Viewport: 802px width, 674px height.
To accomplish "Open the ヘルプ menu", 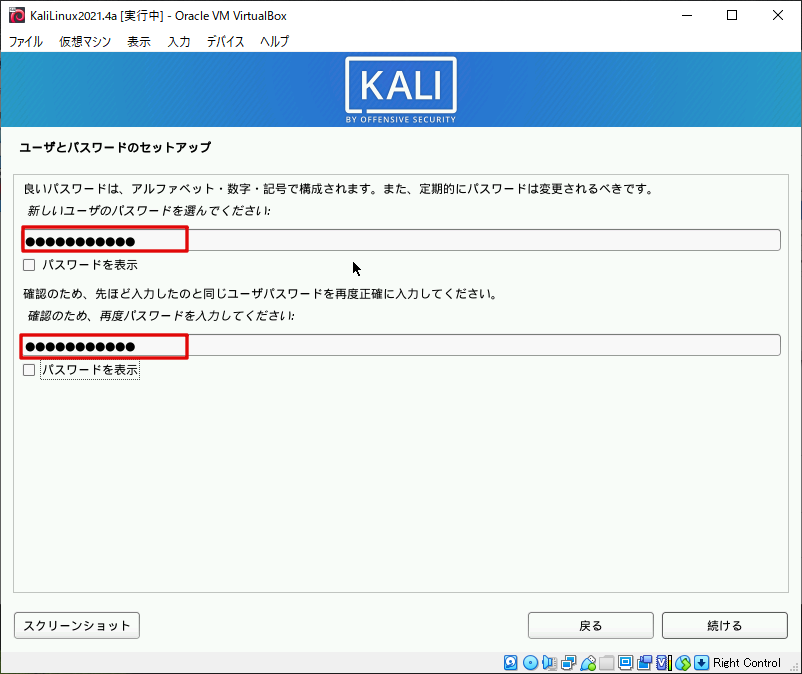I will tap(274, 41).
